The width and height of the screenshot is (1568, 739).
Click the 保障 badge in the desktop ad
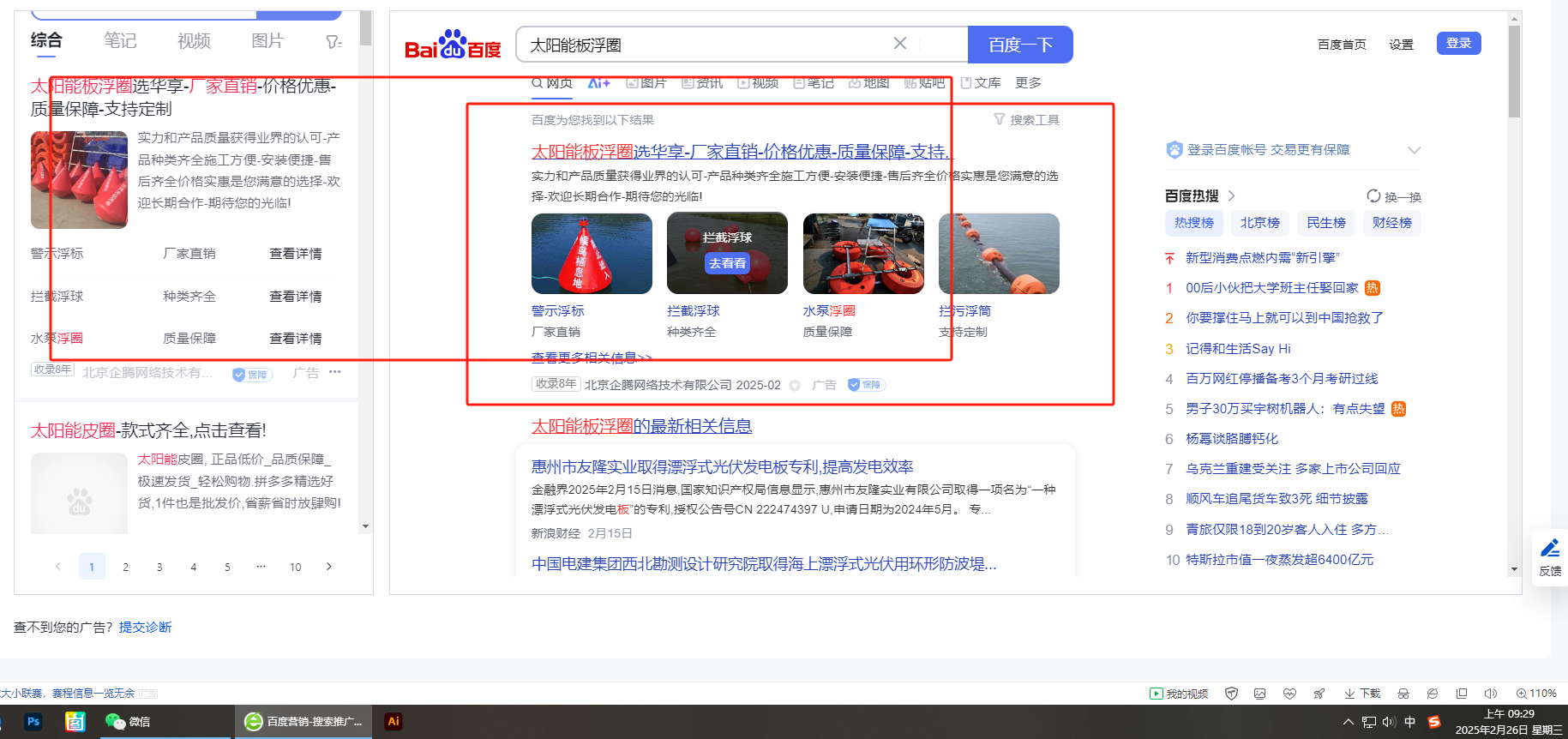tap(866, 385)
